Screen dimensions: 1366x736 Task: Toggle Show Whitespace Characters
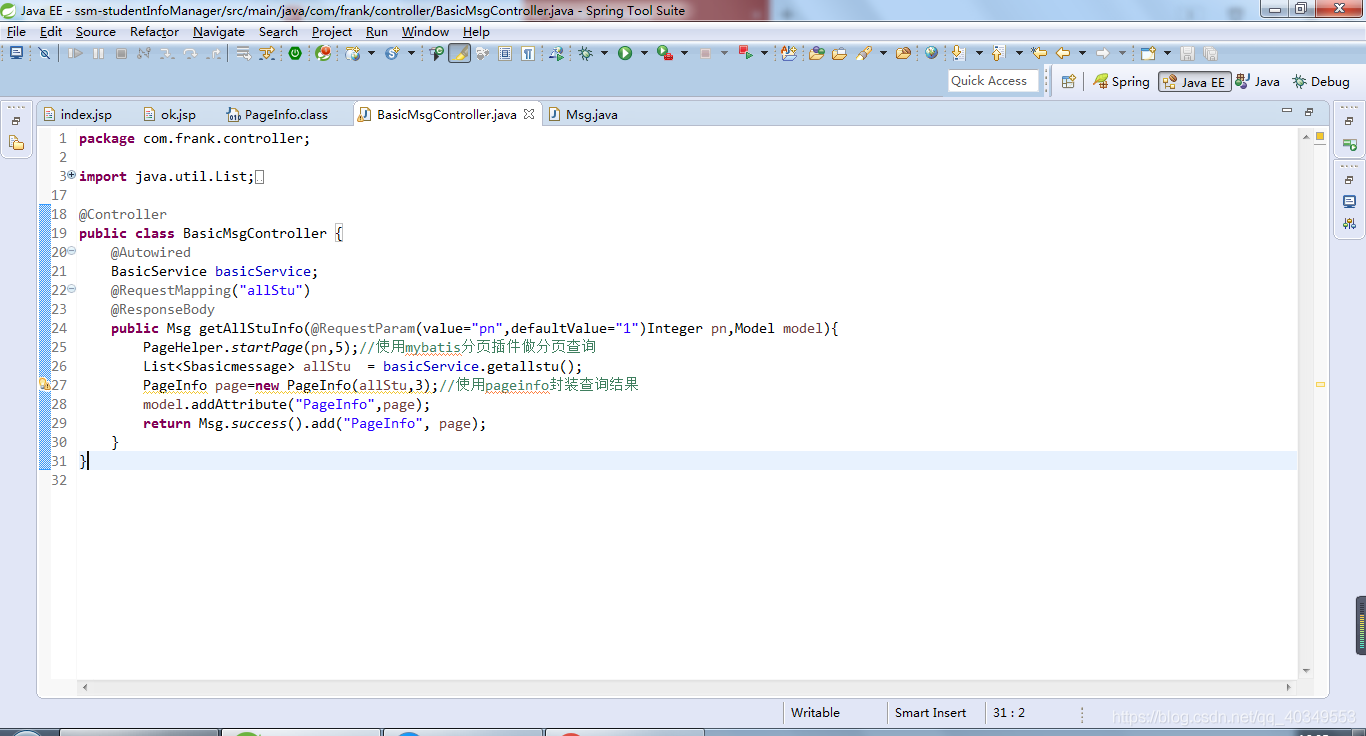(527, 53)
